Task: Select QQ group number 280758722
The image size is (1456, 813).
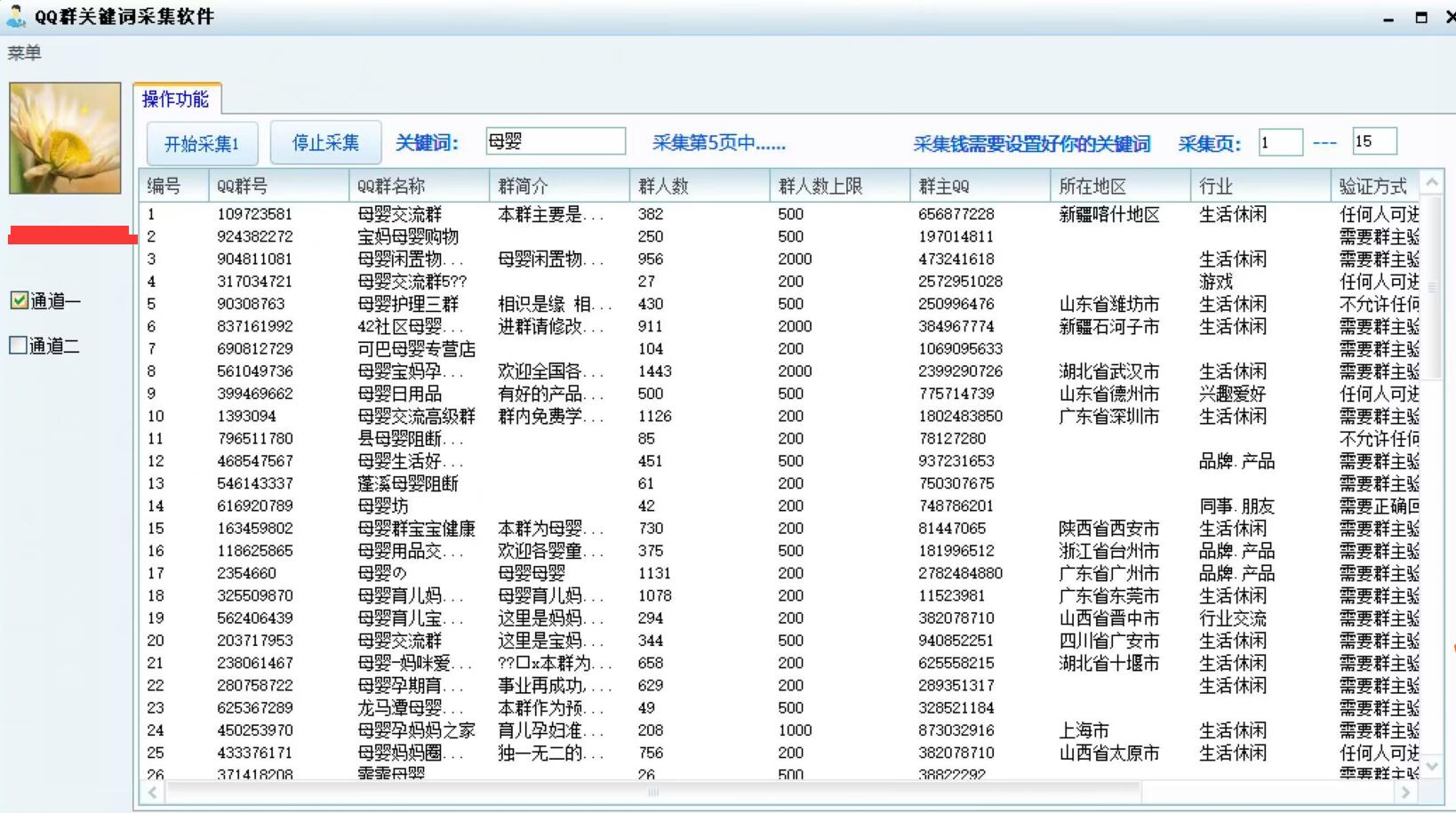Action: pyautogui.click(x=254, y=685)
